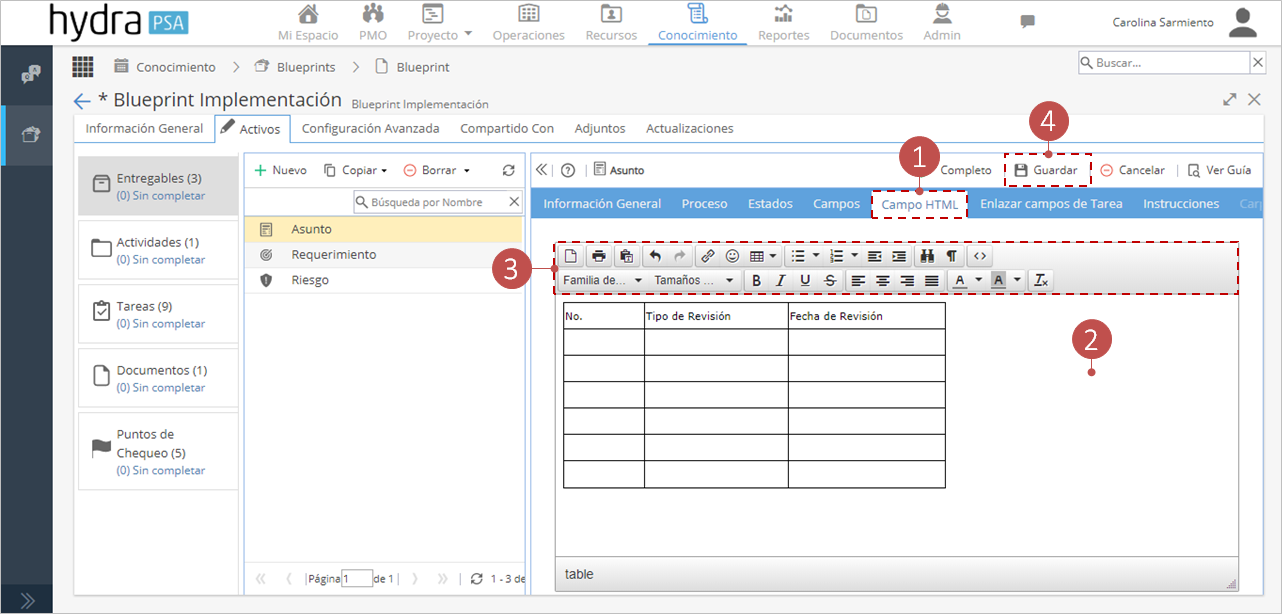
Task: Click the find and replace binoculars icon
Action: [x=927, y=256]
